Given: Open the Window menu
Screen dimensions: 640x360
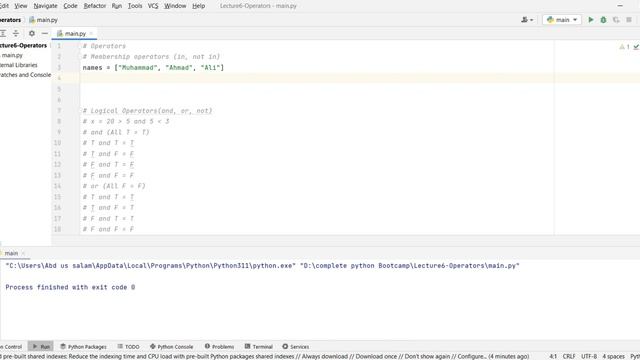Looking at the screenshot, I should click(x=175, y=6).
